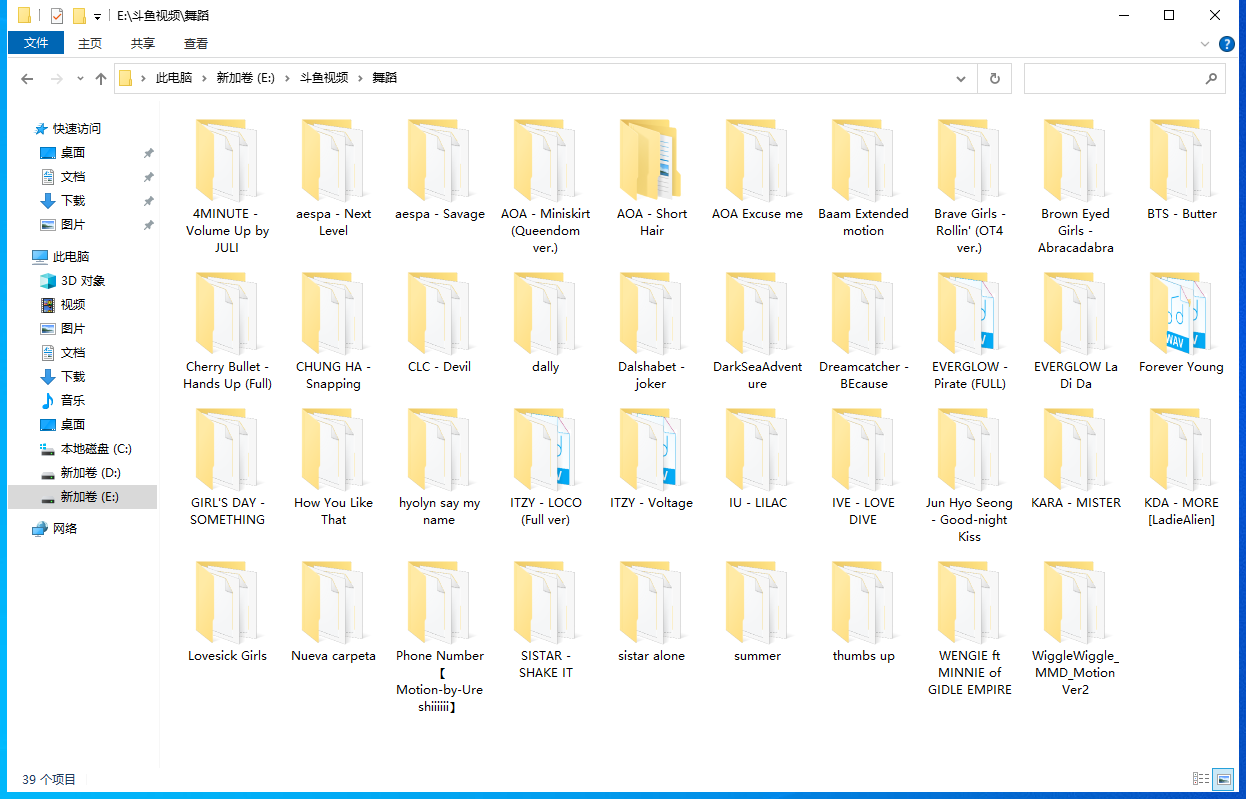Select the Baam Extended motion folder
Viewport: 1246px width, 799px height.
pos(863,178)
